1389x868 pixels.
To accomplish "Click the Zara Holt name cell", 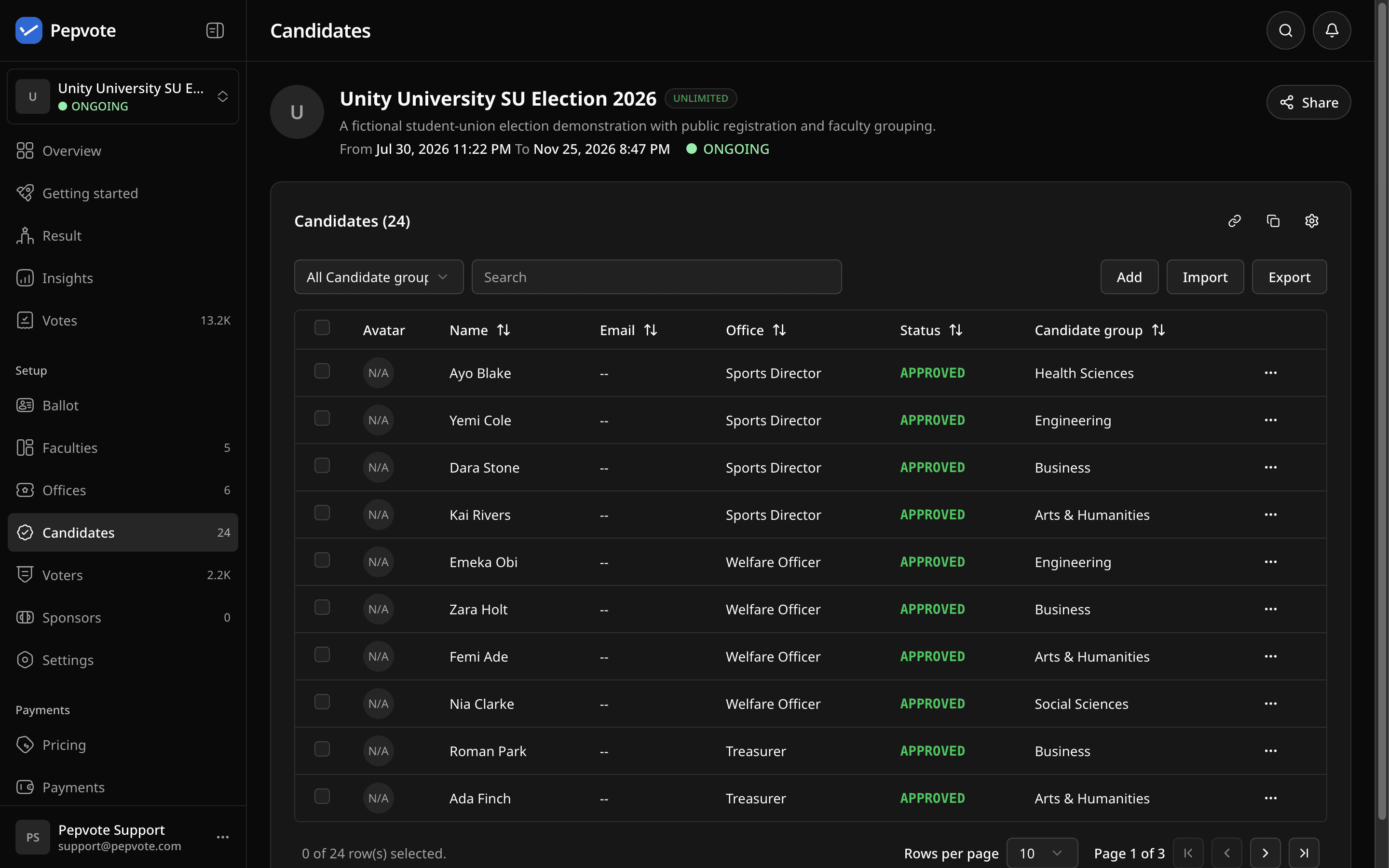I will 478,610.
